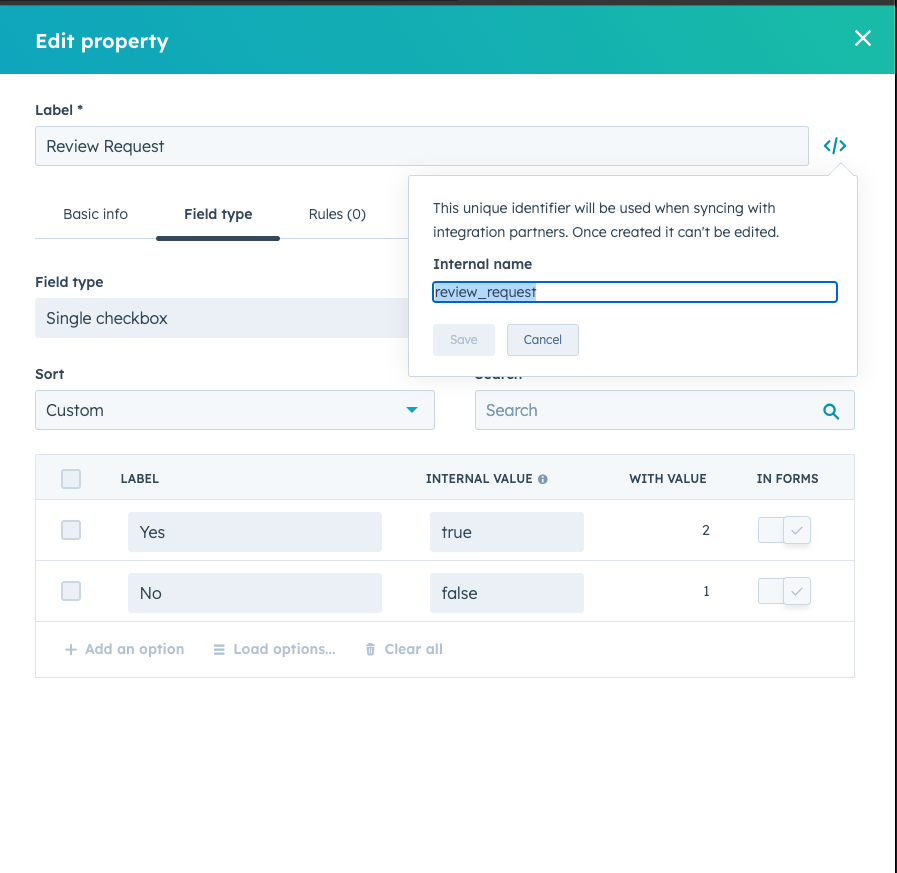The width and height of the screenshot is (897, 873).
Task: Open the Sort dropdown set to Custom
Action: pos(235,410)
